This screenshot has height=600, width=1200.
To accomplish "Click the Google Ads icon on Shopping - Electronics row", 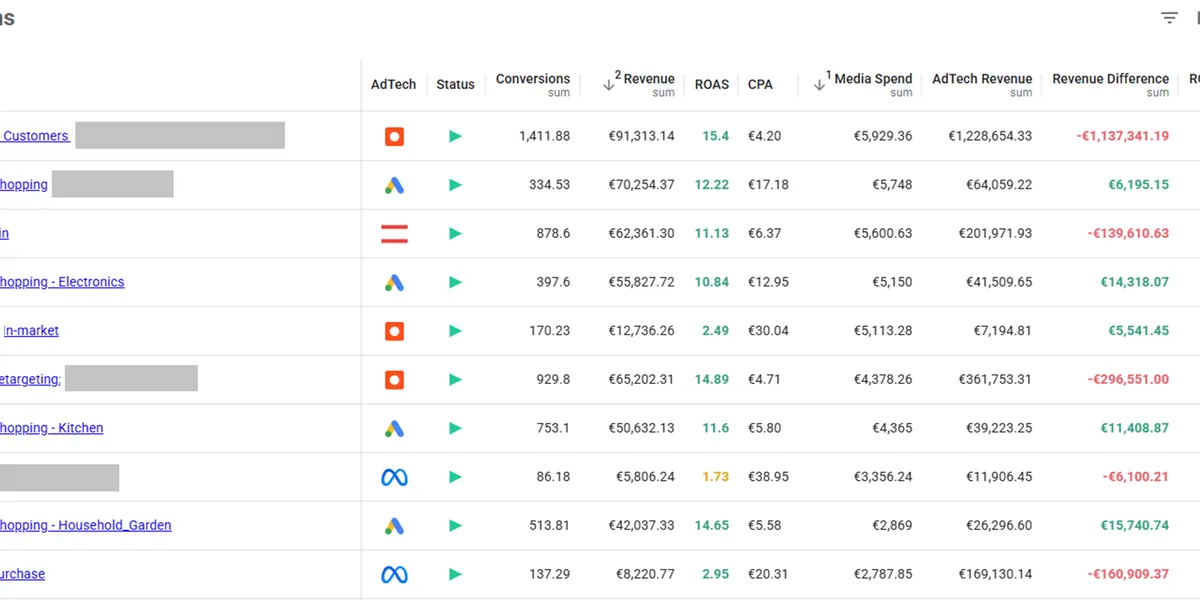I will tap(393, 281).
